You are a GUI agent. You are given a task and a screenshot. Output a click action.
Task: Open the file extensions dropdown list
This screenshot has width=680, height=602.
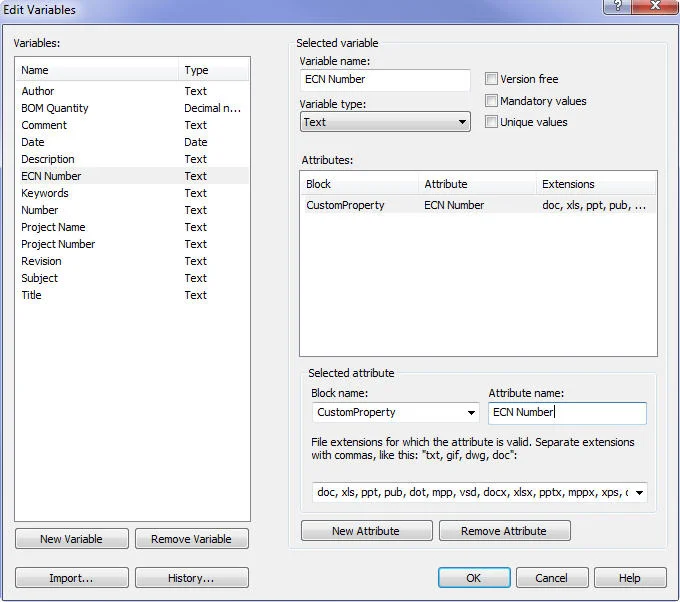[639, 492]
